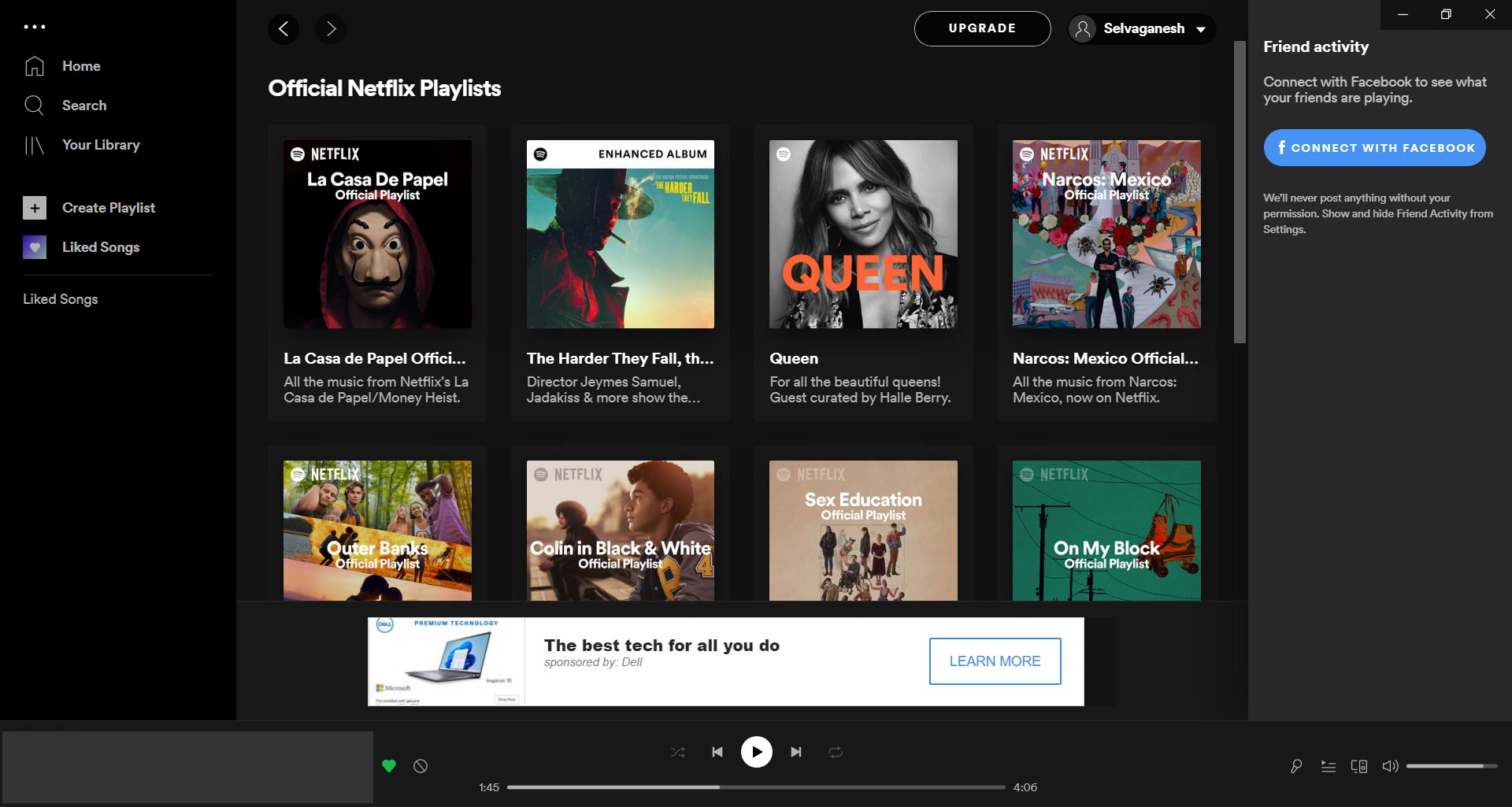Skip to the next track
Screen dimensions: 1512x807
pyautogui.click(x=796, y=752)
